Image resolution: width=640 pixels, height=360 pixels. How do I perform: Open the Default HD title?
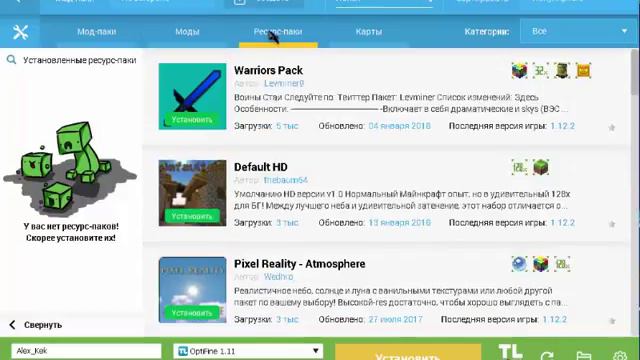click(261, 167)
